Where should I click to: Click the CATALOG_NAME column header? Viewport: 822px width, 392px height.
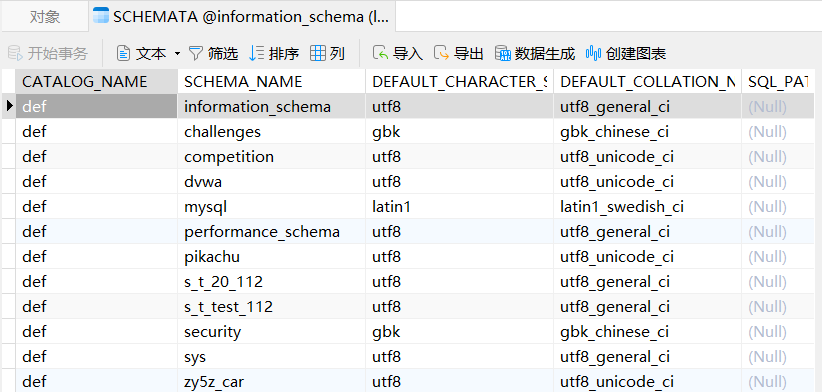96,81
